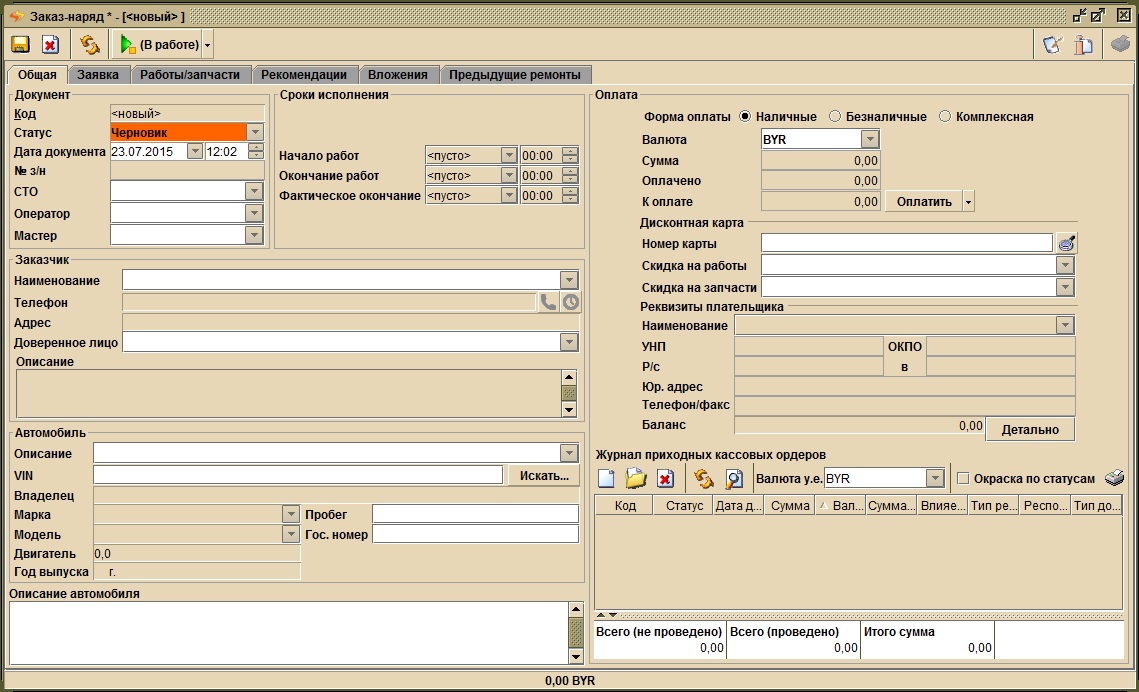Click the green play icon for status (В работе)
The height and width of the screenshot is (692, 1139).
coord(128,45)
